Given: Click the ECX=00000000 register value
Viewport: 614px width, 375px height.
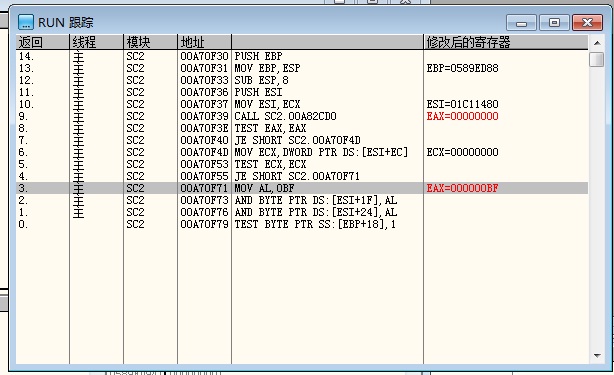Looking at the screenshot, I should point(462,152).
